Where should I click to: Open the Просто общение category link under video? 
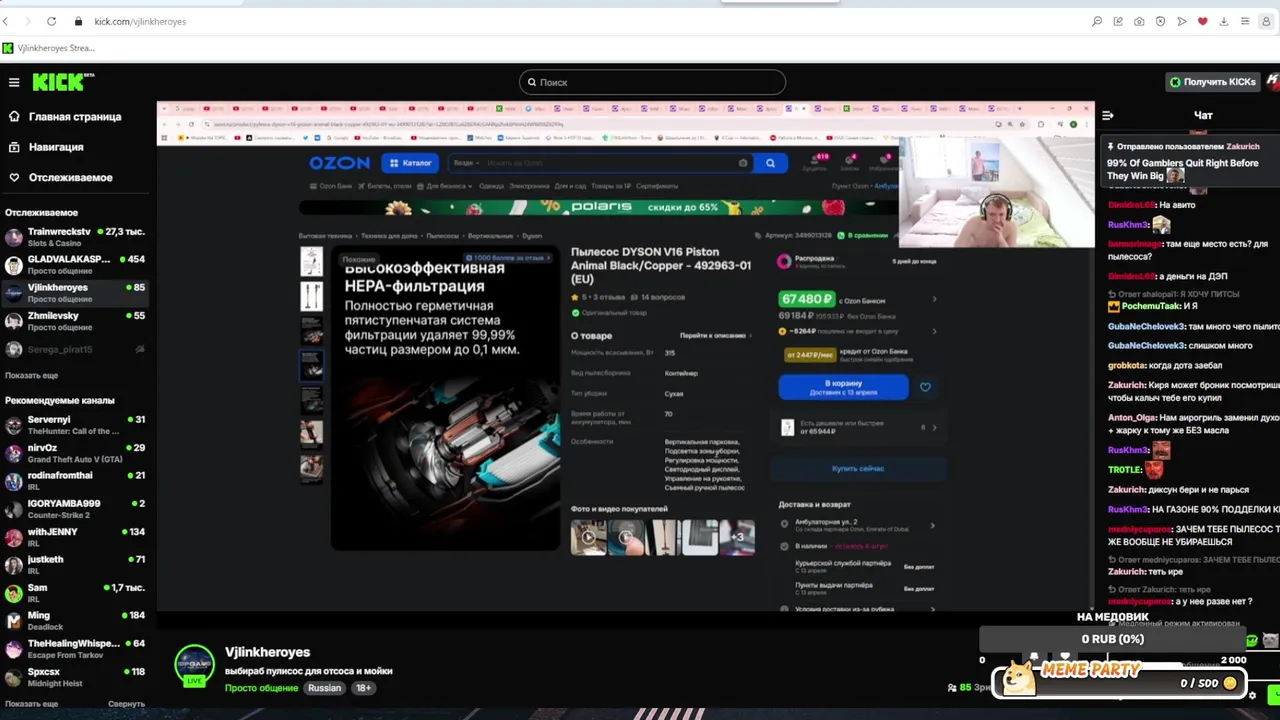[x=261, y=688]
